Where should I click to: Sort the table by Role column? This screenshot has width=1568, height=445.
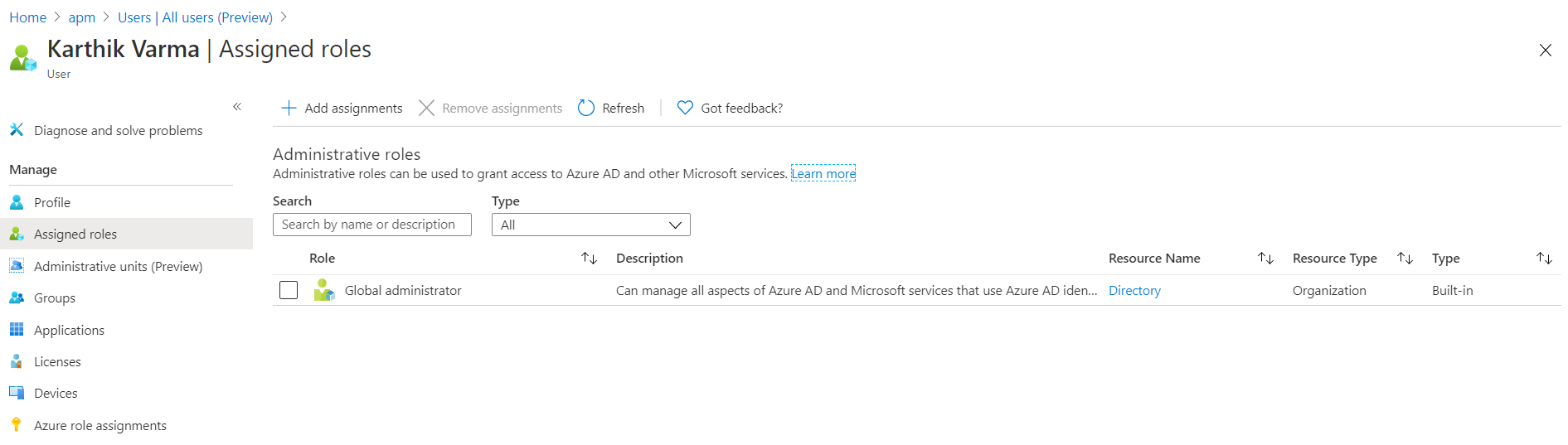pyautogui.click(x=589, y=259)
